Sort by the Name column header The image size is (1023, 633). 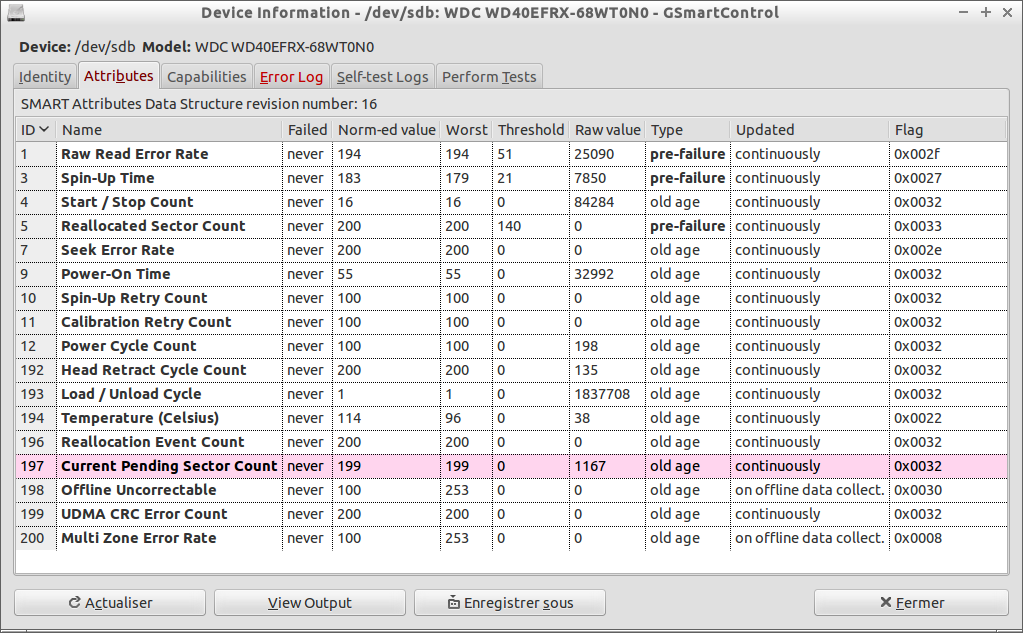point(170,130)
